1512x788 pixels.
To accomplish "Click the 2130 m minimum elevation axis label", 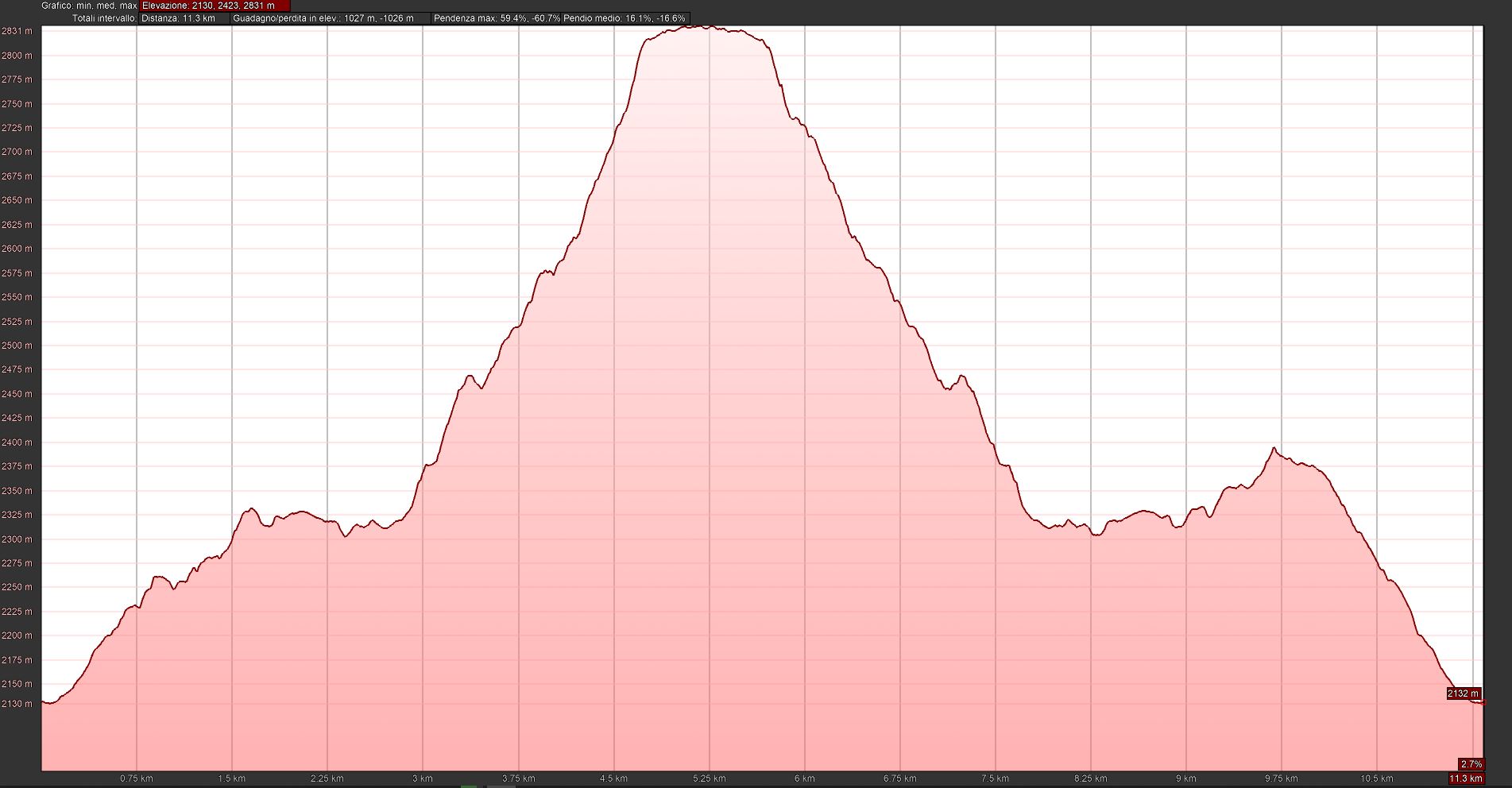I will pos(17,704).
